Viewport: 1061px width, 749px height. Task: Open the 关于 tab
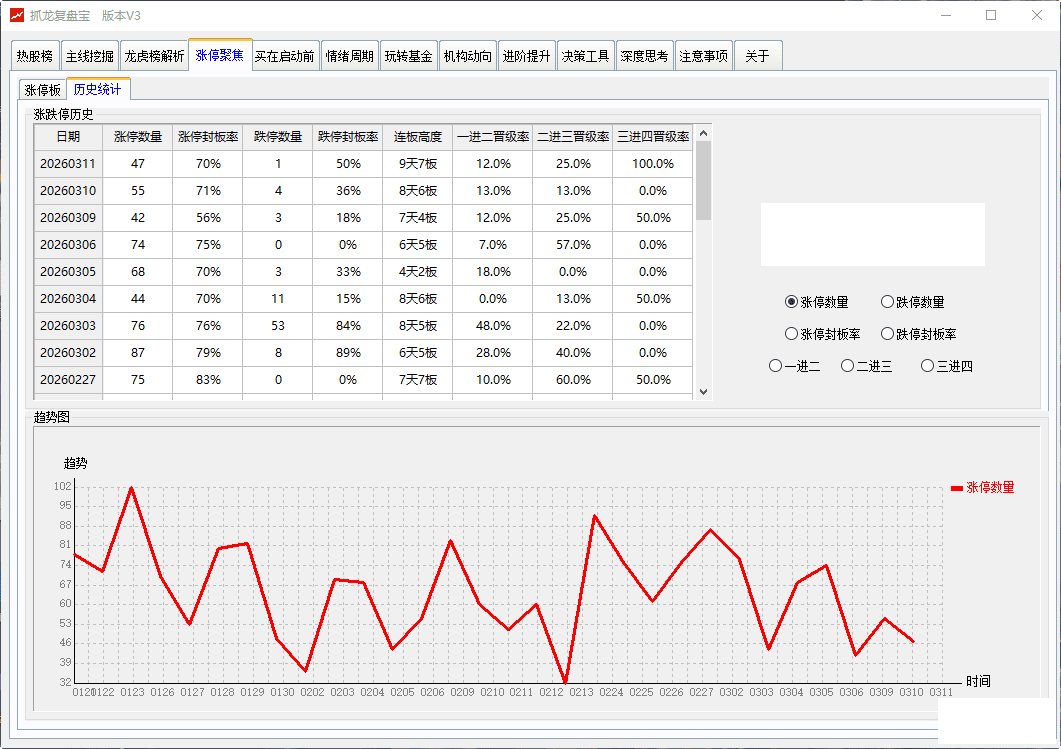757,56
